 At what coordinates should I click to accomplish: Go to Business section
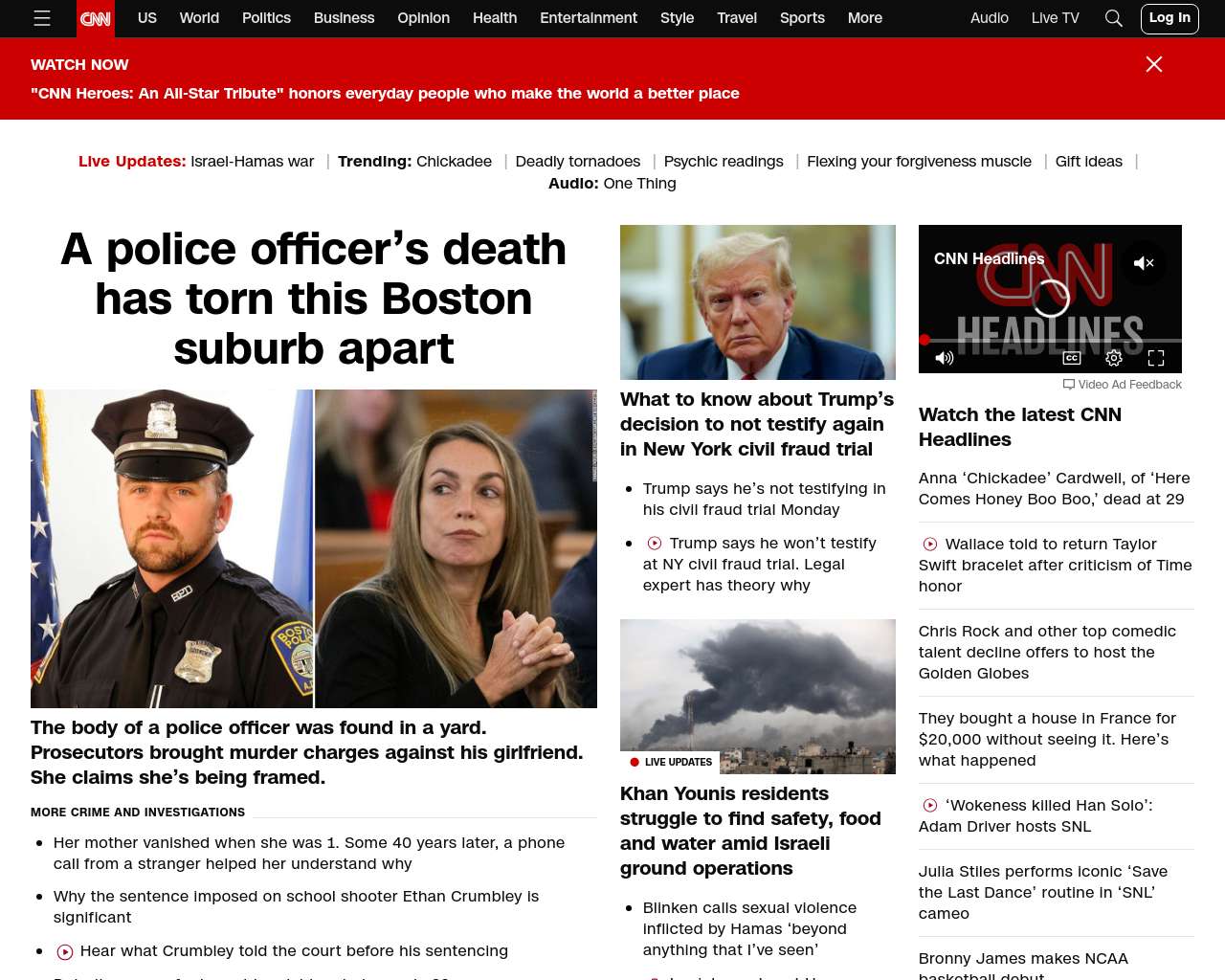344,18
